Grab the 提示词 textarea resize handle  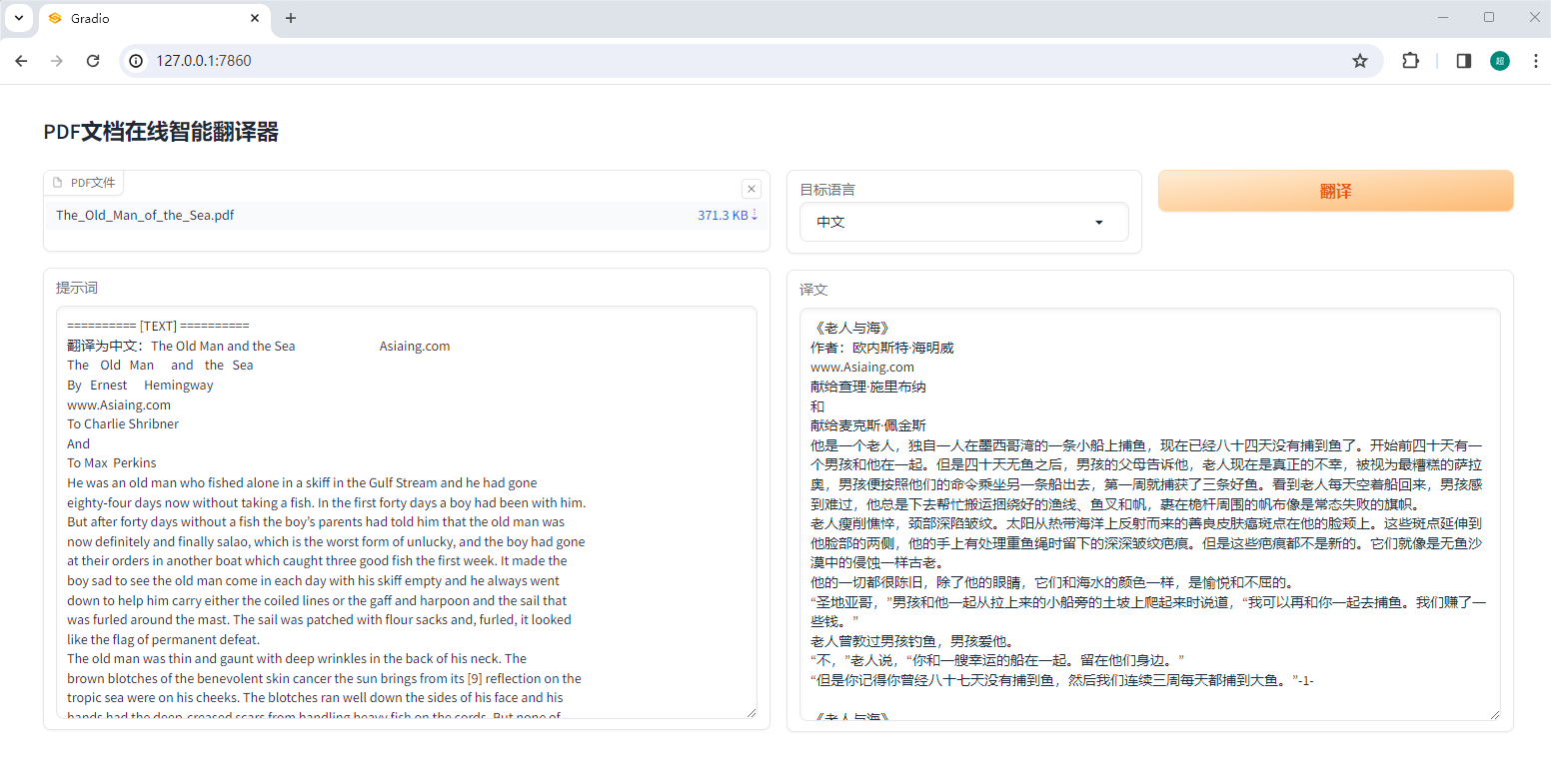(x=751, y=711)
